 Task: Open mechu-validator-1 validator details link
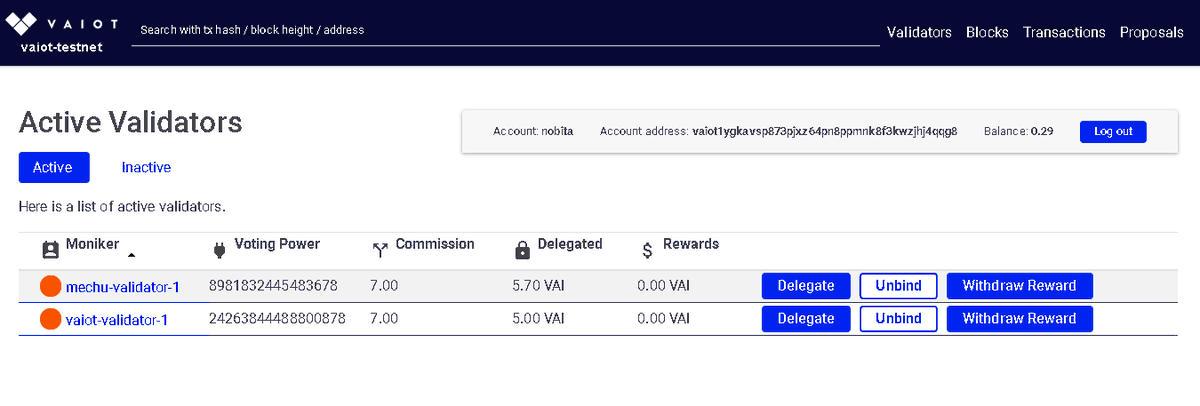tap(123, 287)
